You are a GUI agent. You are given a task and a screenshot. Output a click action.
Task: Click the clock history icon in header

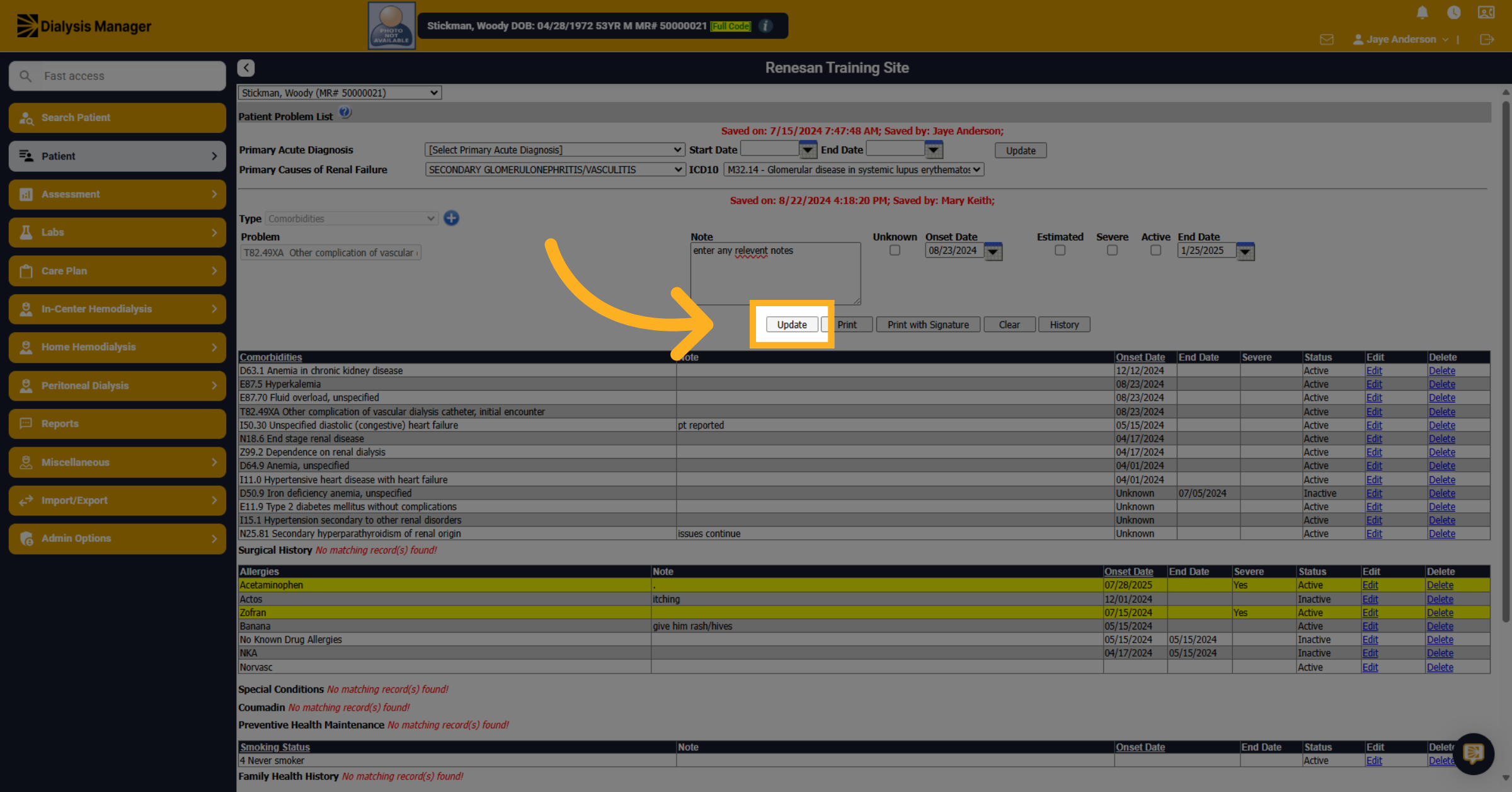coord(1454,13)
